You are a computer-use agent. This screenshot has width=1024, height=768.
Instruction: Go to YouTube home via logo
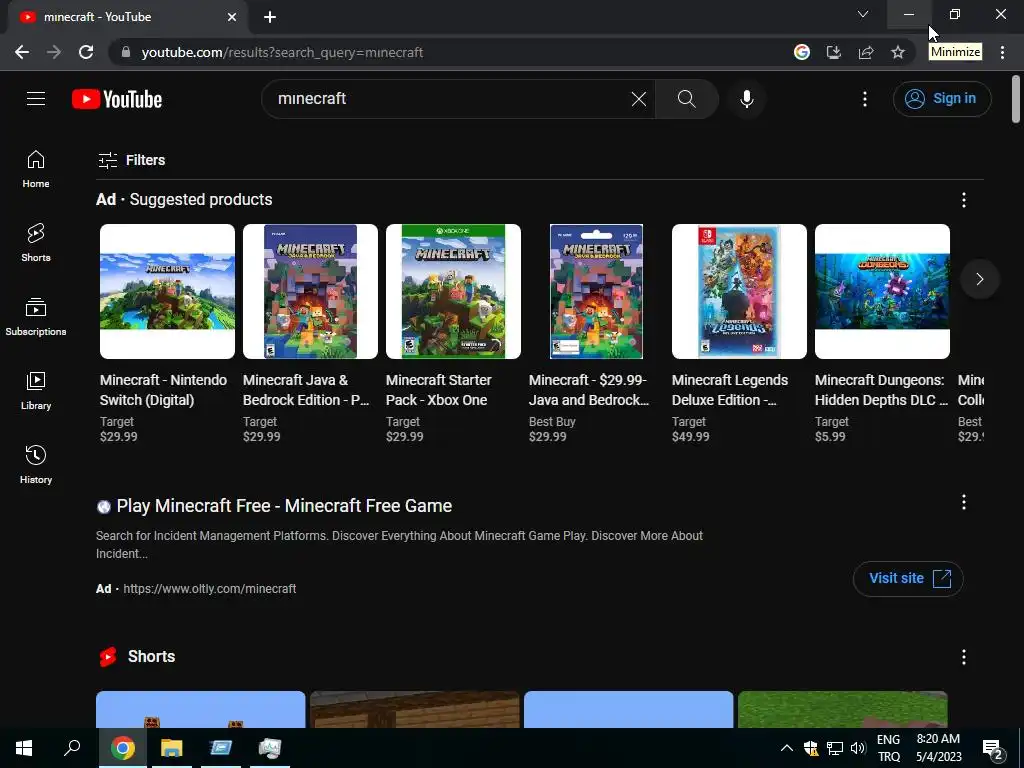tap(117, 99)
